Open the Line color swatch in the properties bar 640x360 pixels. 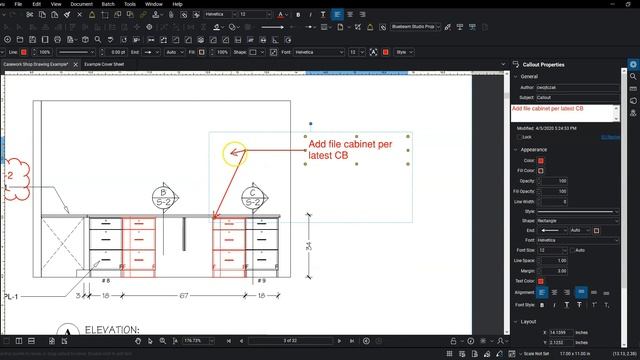click(x=24, y=52)
